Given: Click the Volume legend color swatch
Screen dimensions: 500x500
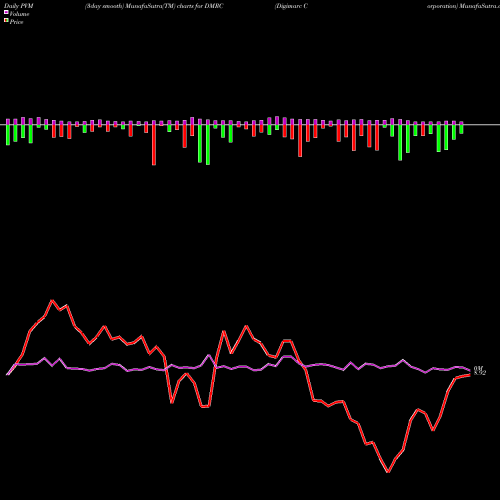Looking at the screenshot, I should tap(6, 13).
